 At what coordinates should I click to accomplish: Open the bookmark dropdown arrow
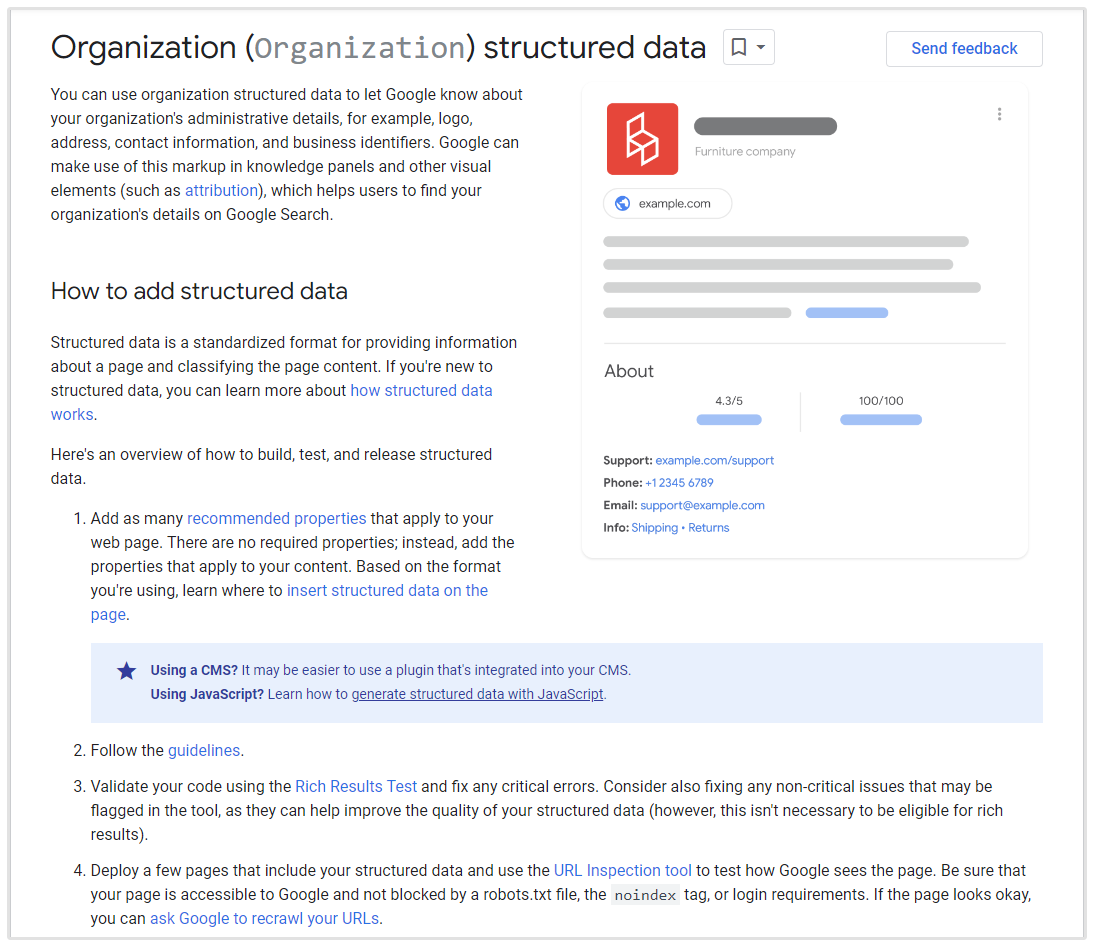tap(761, 48)
